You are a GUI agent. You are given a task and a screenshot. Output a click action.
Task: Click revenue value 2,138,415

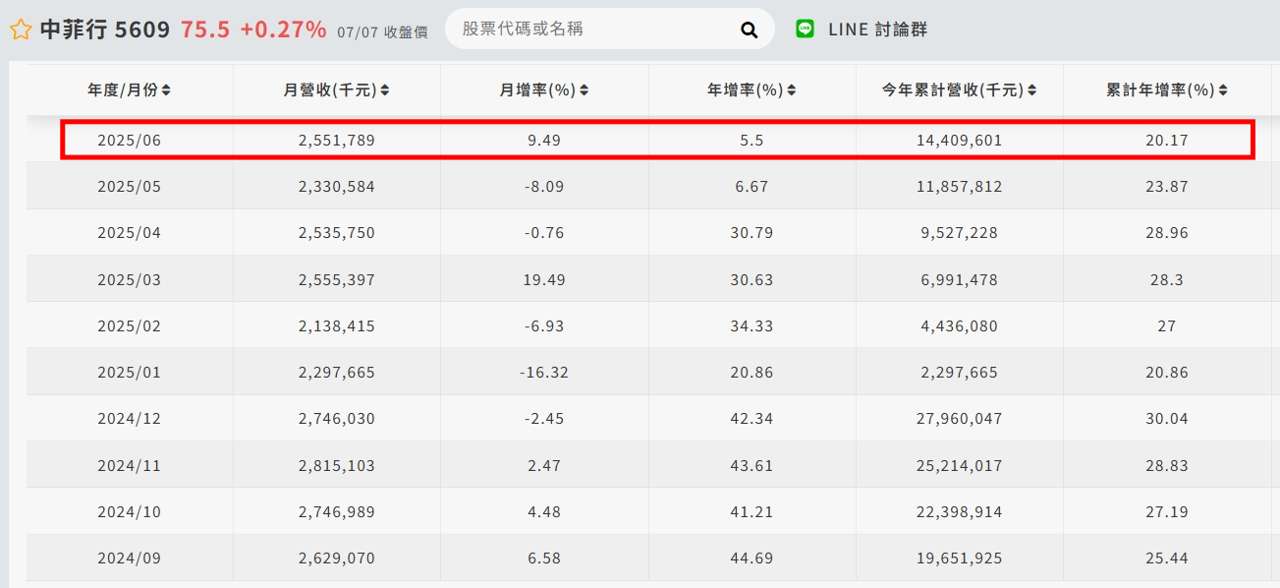pos(336,326)
